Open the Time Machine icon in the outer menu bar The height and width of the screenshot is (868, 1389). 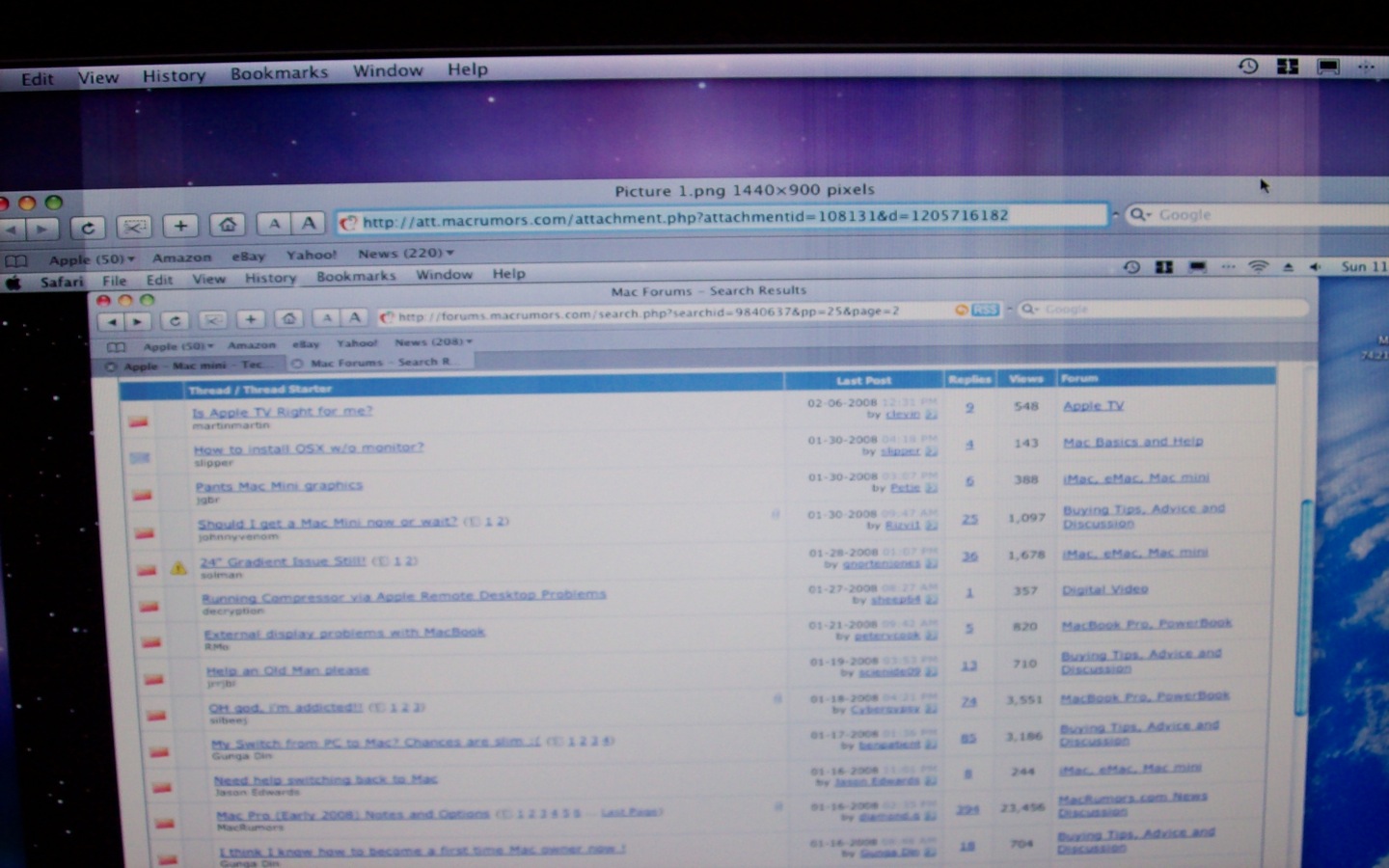1248,67
